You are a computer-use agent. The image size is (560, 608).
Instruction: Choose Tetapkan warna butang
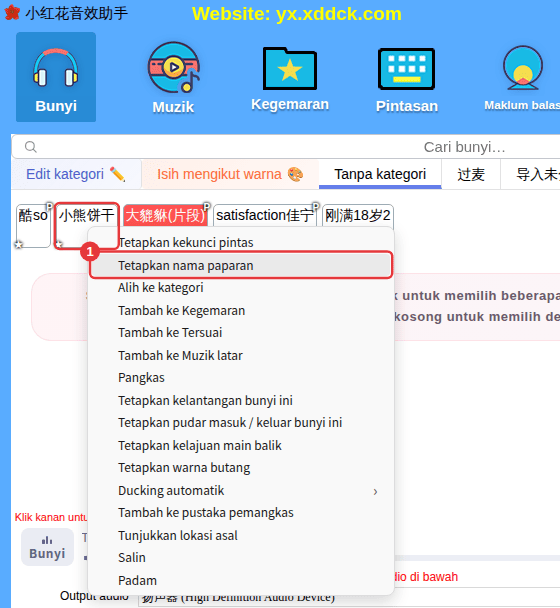[x=241, y=468]
